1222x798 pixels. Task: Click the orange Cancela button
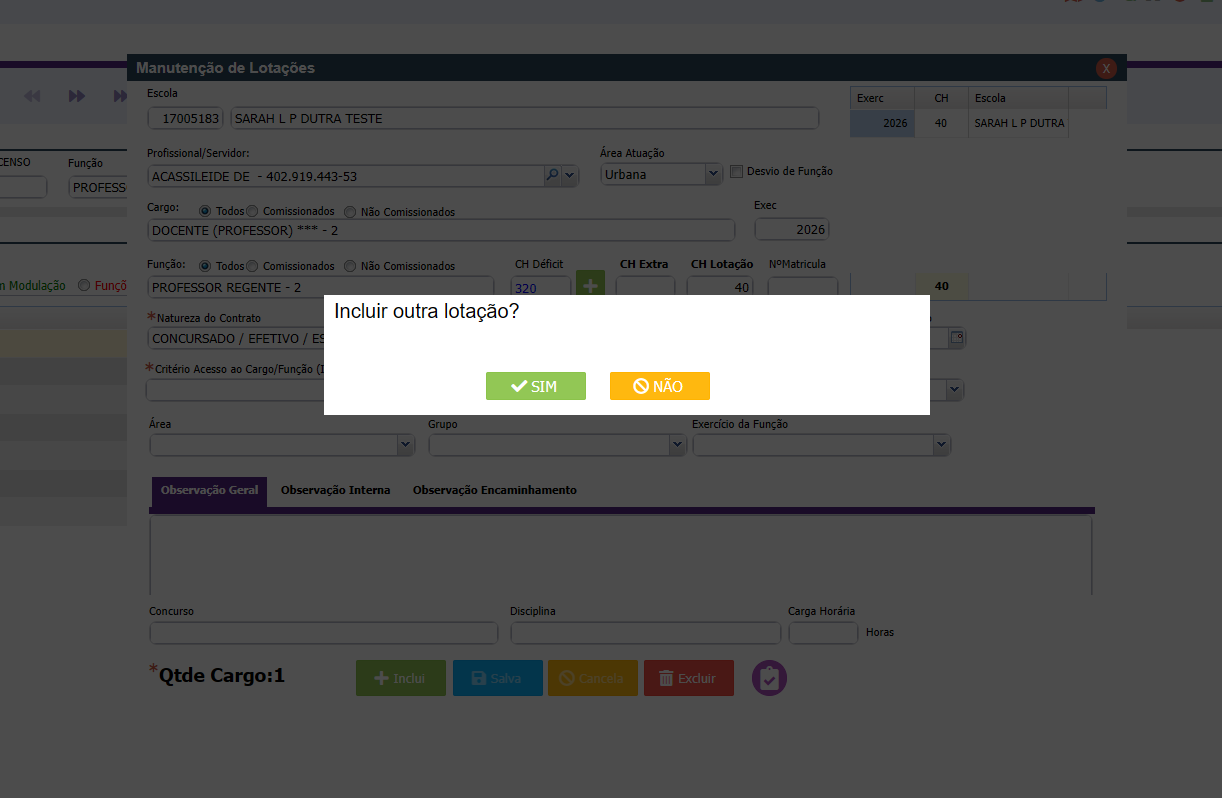(591, 678)
